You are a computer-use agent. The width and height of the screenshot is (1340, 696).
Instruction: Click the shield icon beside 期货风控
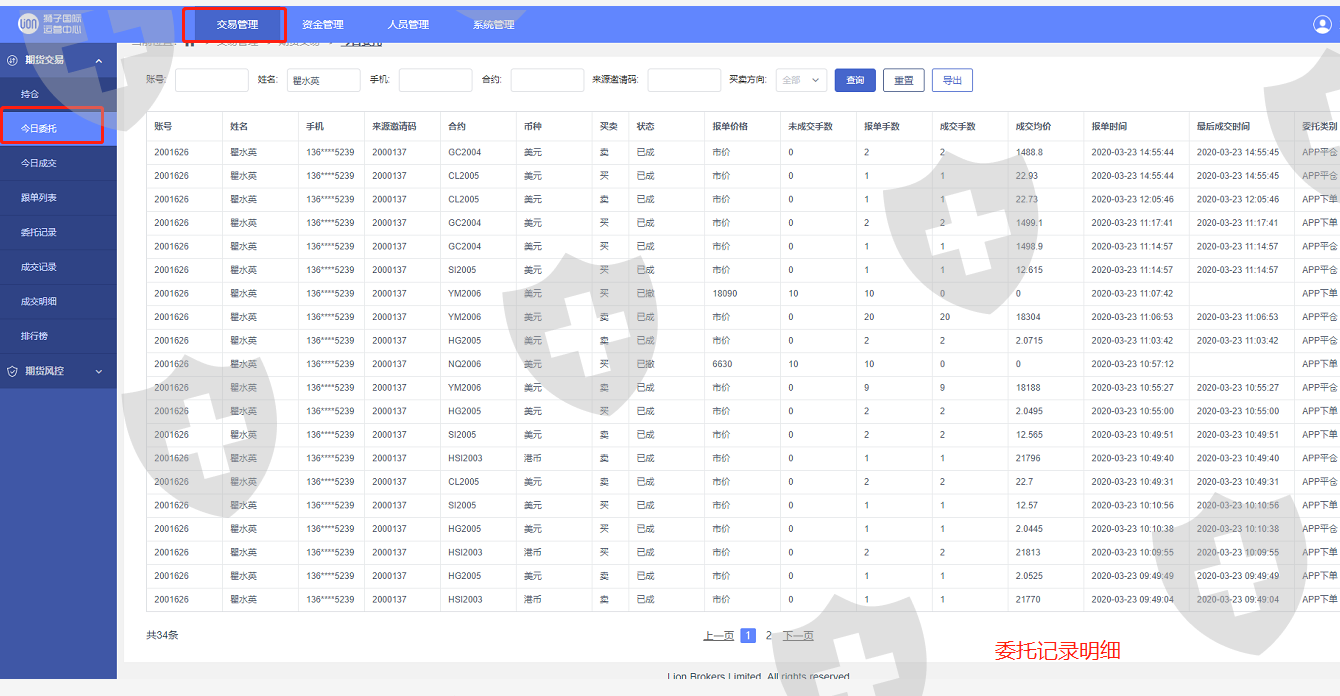(x=12, y=371)
